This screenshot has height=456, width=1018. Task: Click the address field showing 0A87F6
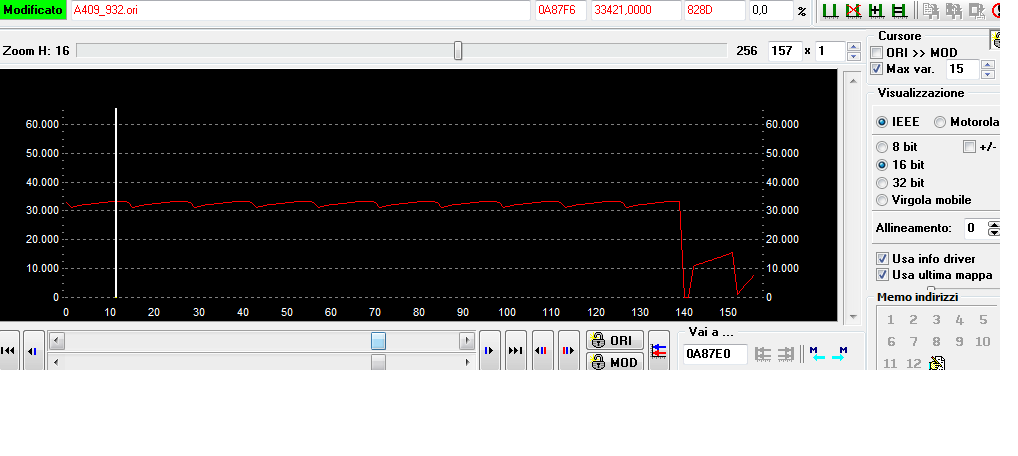(561, 10)
